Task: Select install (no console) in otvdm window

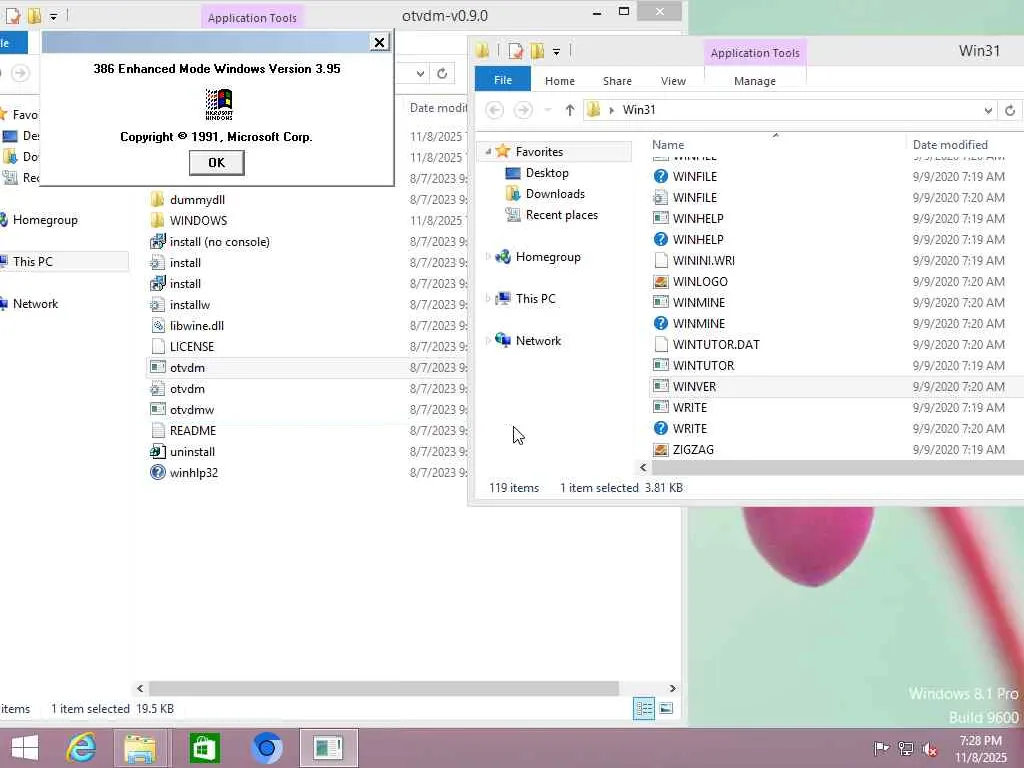Action: tap(219, 242)
